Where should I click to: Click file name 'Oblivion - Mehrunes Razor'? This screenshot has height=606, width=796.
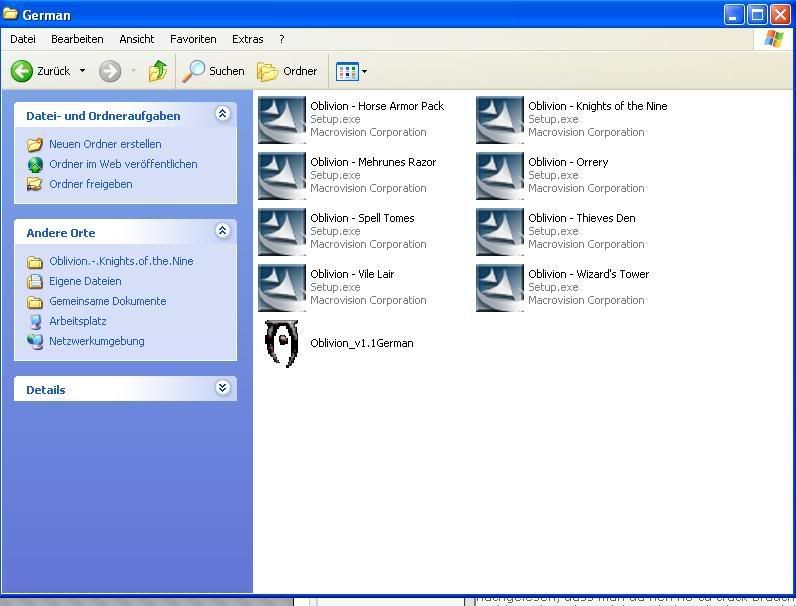pos(373,162)
